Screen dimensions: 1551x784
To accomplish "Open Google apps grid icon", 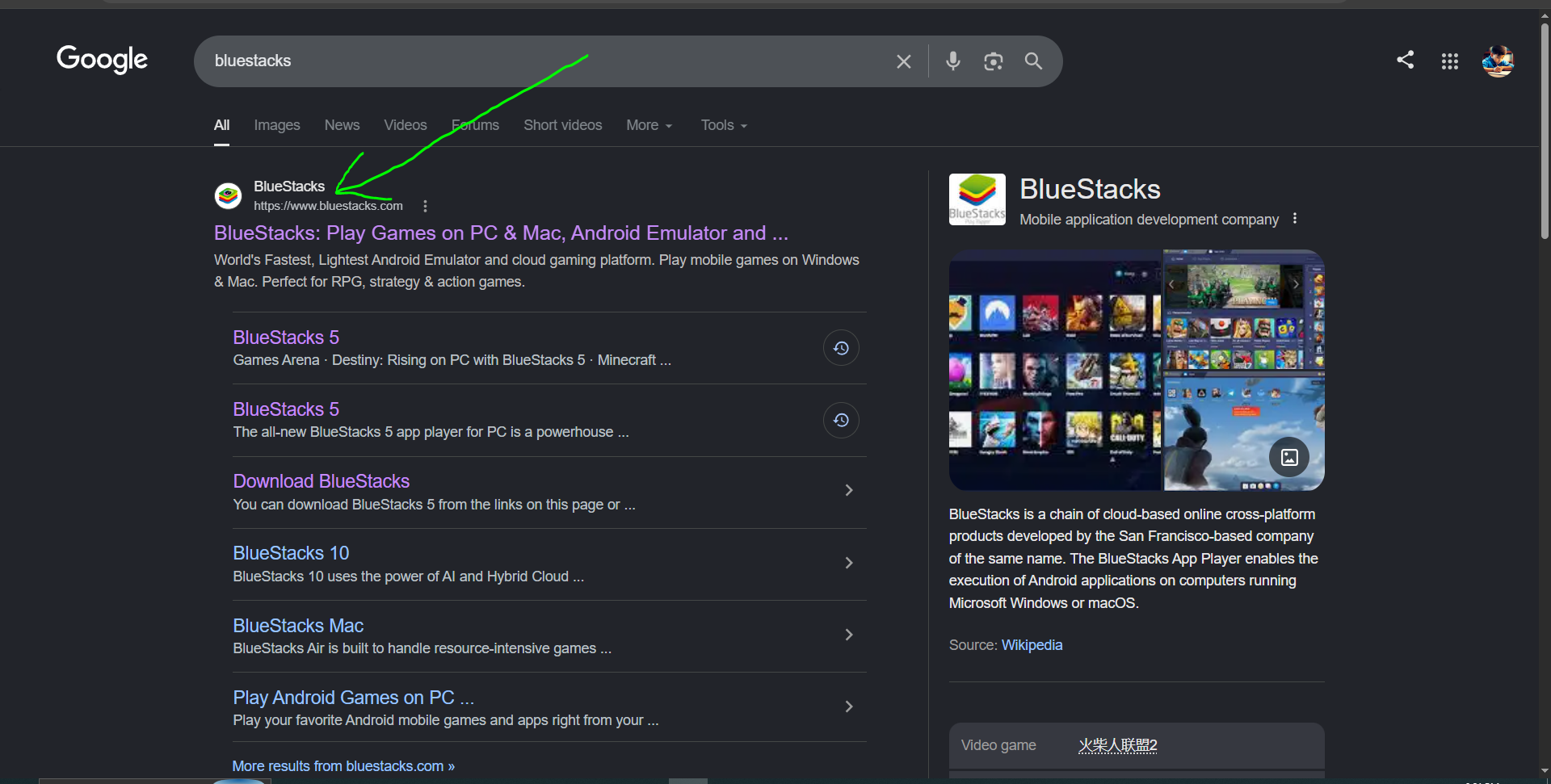I will (x=1450, y=61).
